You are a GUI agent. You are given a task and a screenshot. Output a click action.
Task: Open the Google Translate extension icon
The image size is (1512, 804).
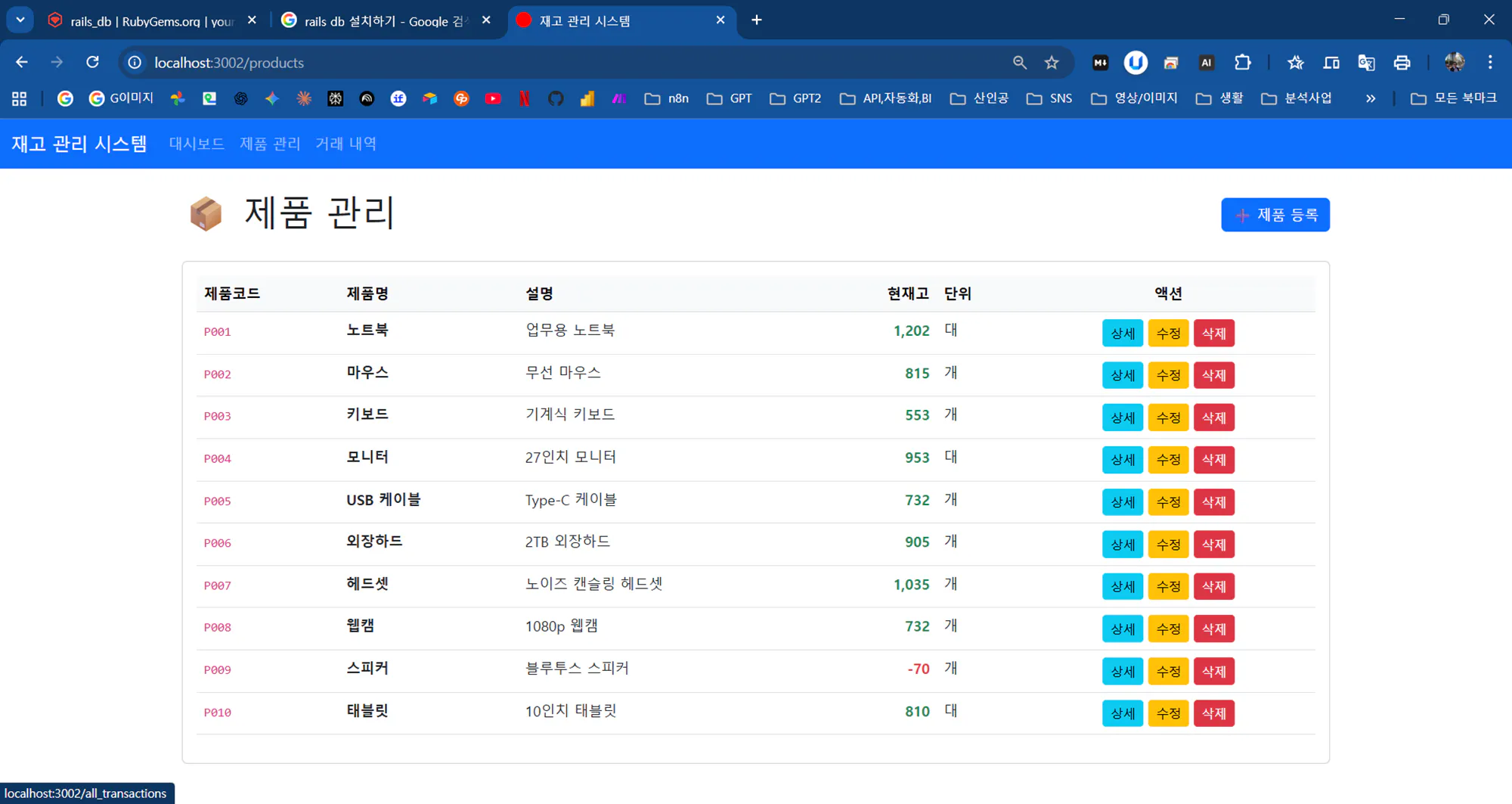point(1366,63)
